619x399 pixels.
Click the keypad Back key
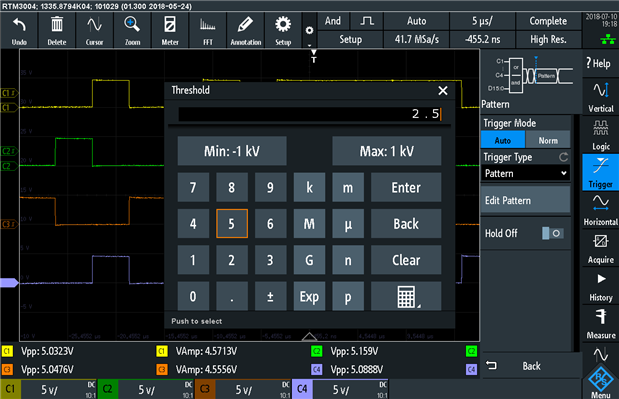[406, 224]
